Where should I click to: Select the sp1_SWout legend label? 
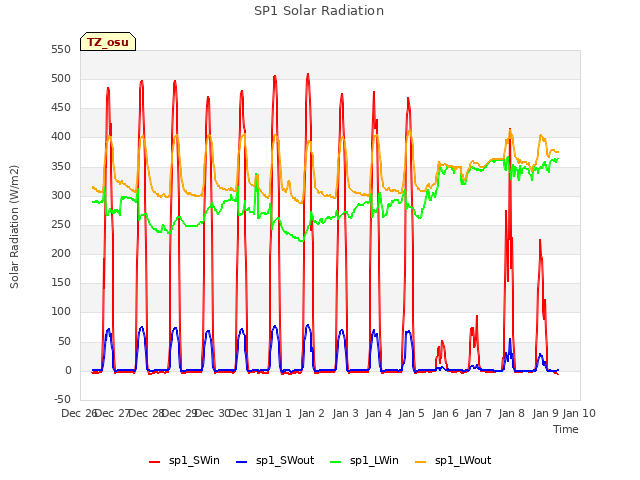pyautogui.click(x=285, y=460)
